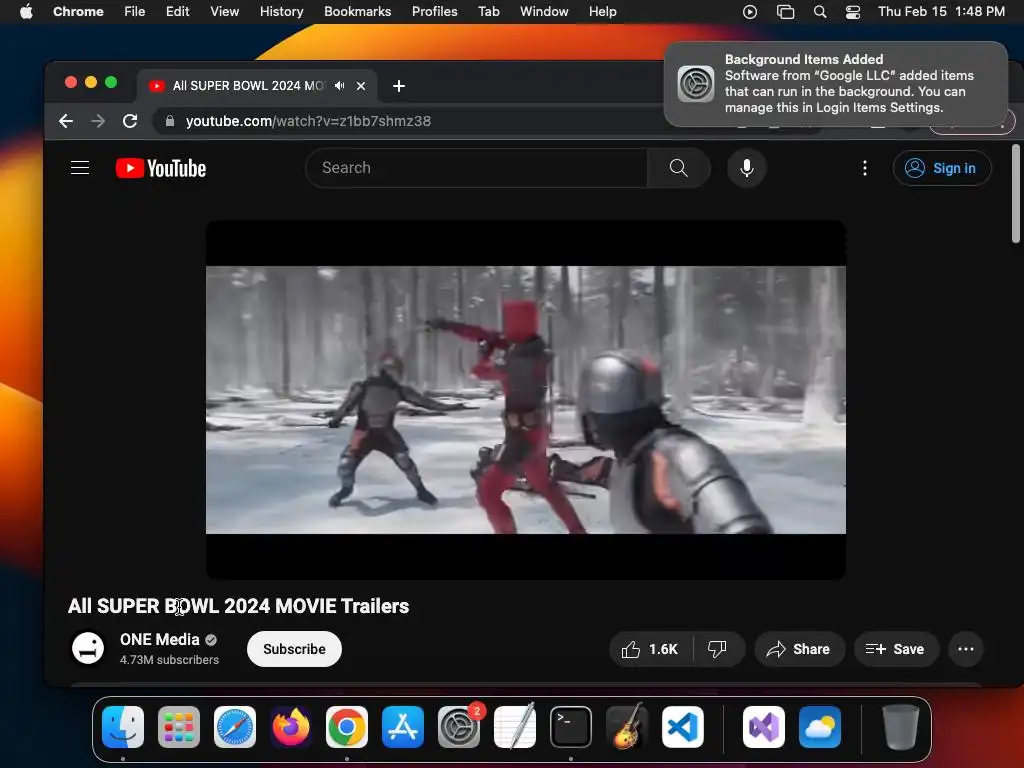Click the Now Playing menu bar icon
This screenshot has width=1024, height=768.
coord(750,11)
